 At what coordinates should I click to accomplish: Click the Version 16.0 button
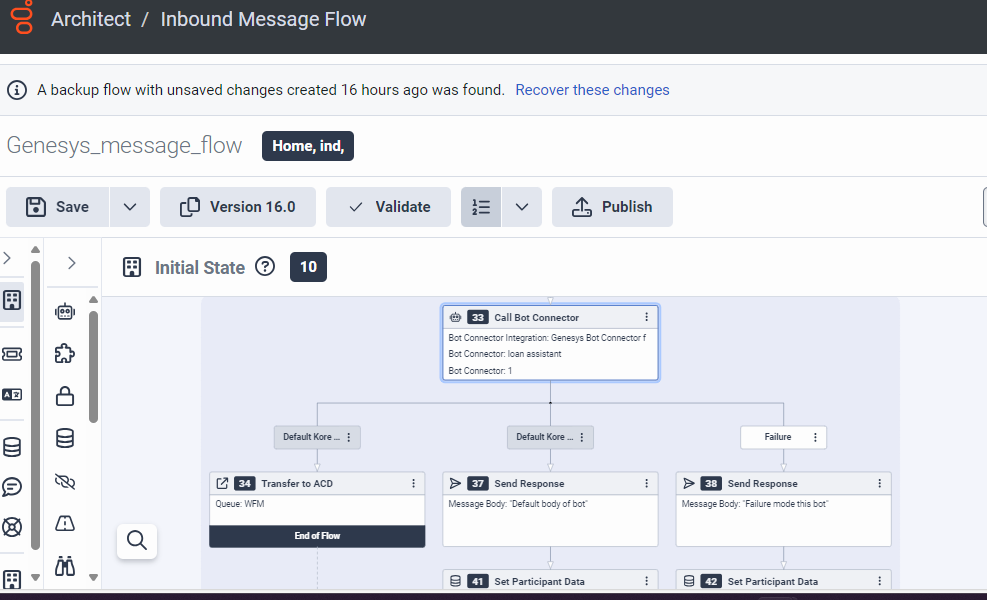(238, 207)
